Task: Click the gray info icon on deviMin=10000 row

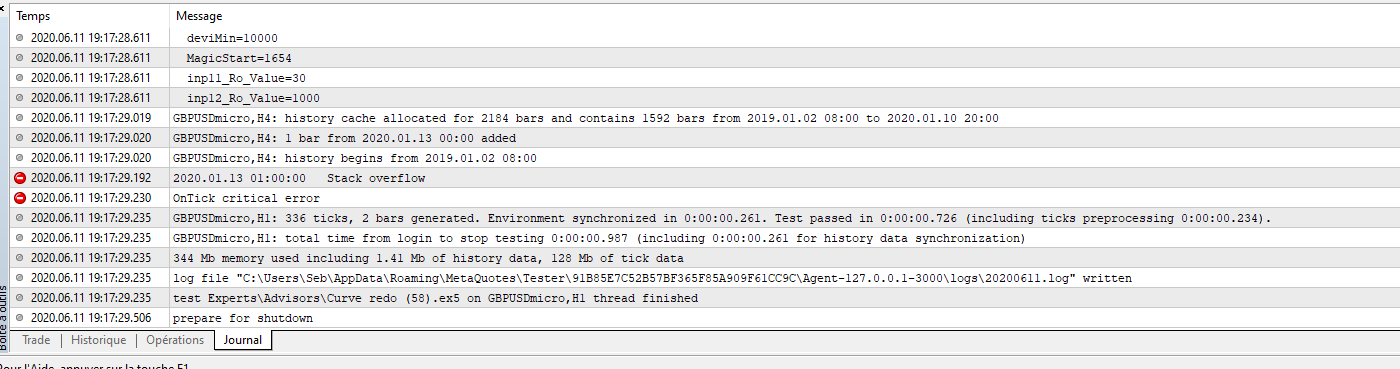Action: pyautogui.click(x=20, y=38)
